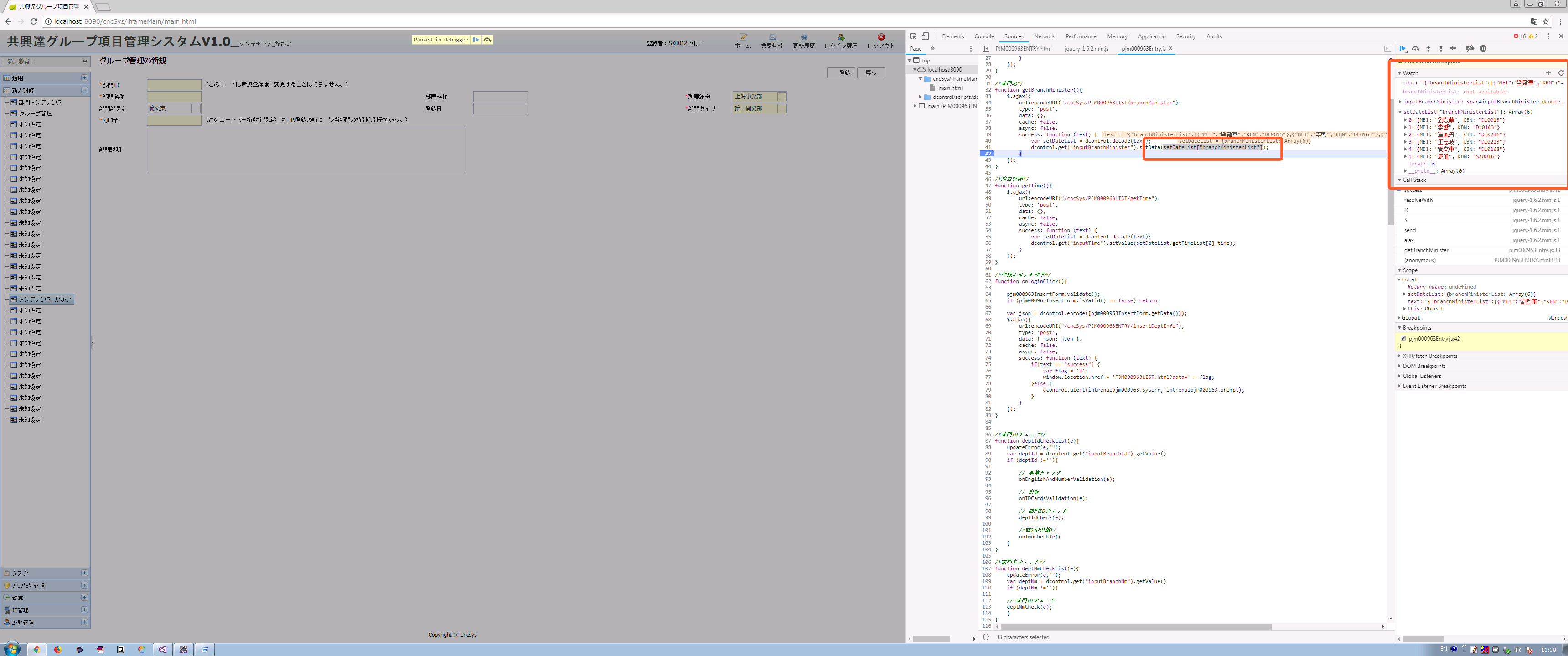Screen dimensions: 1568x656
Task: Refresh the watch expressions
Action: click(x=1561, y=73)
